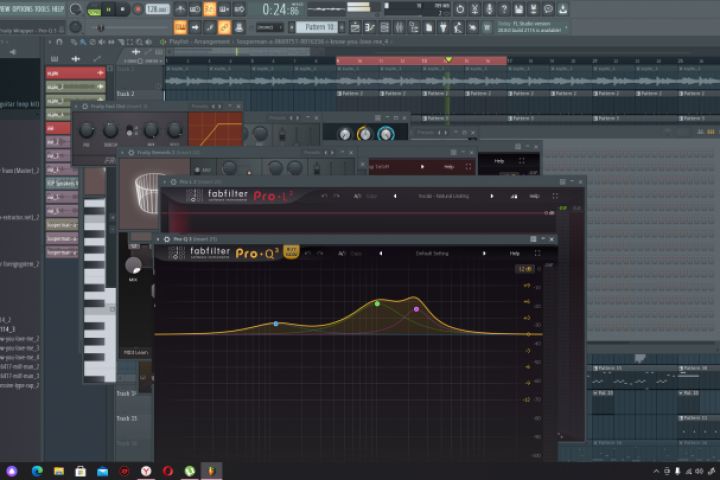The height and width of the screenshot is (480, 720).
Task: Click undo arrow in Pro-Q 3
Action: coord(308,253)
